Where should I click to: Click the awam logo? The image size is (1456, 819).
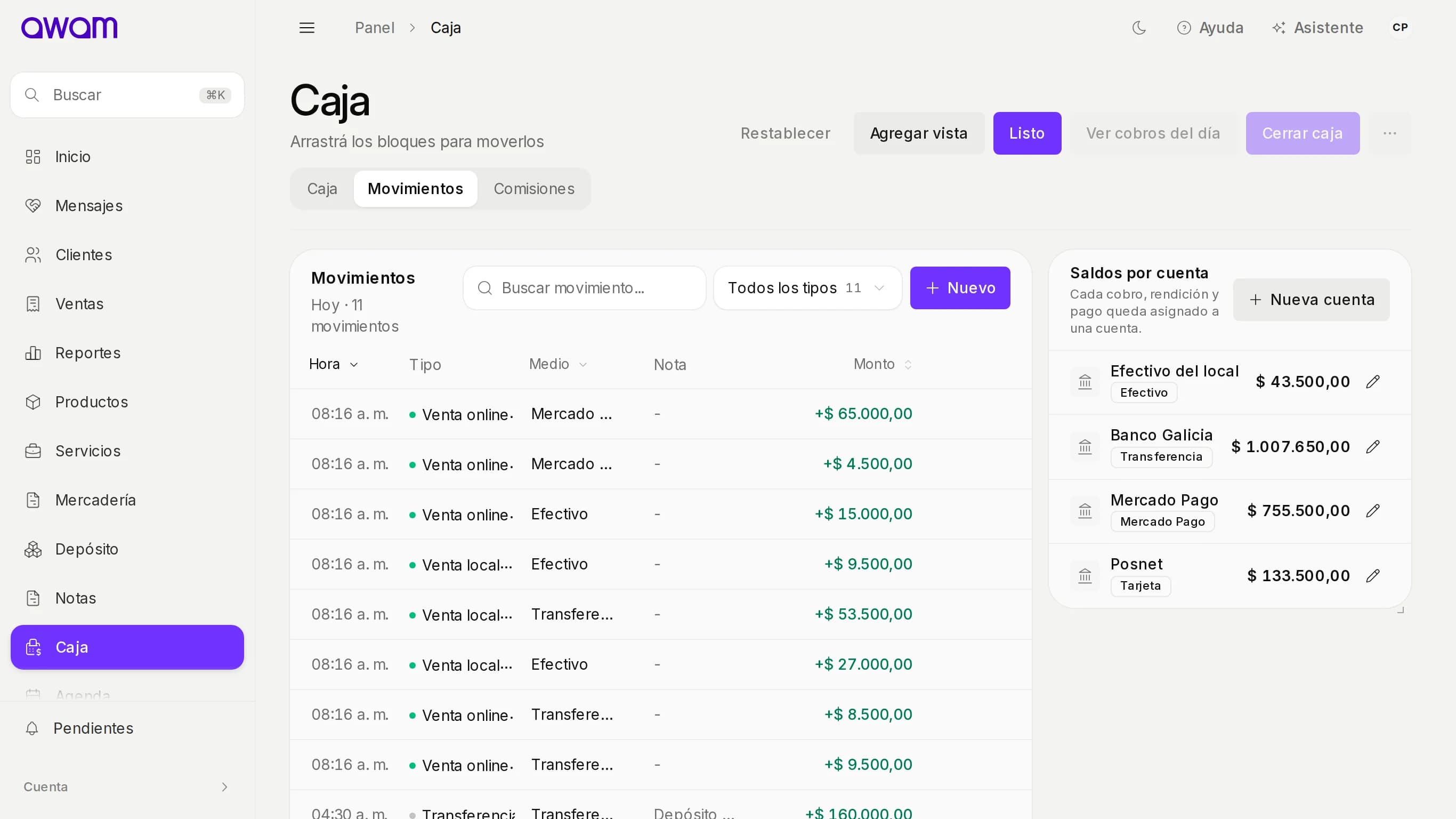point(69,28)
